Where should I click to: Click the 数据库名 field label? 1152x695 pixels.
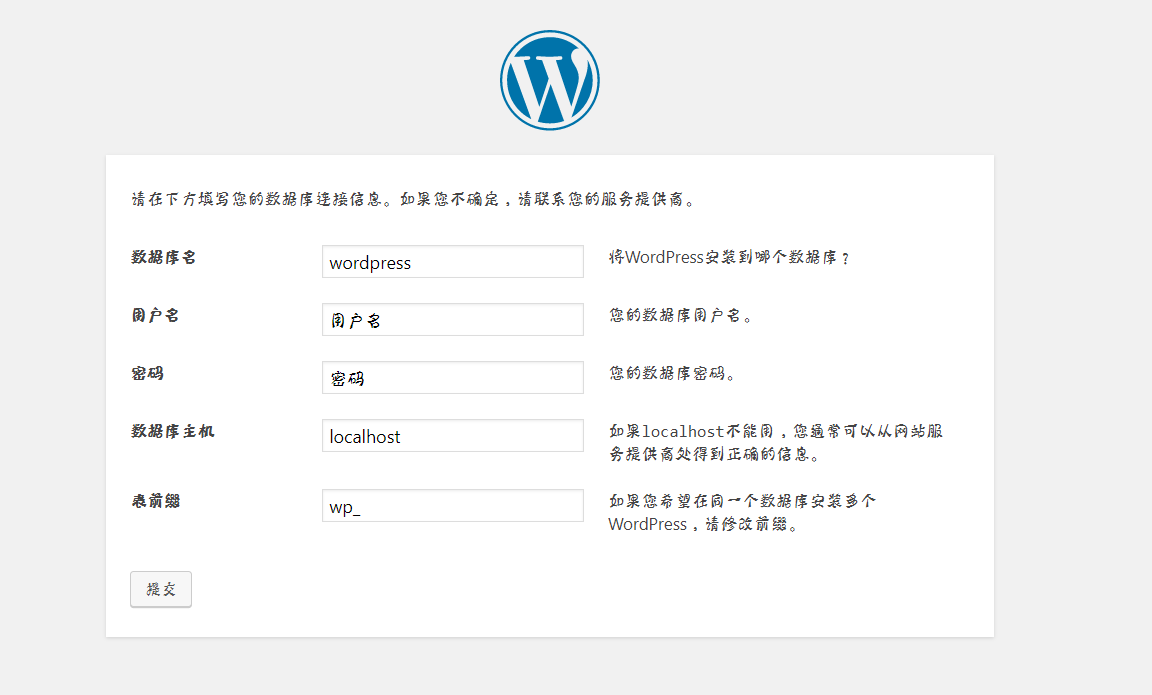tap(163, 257)
